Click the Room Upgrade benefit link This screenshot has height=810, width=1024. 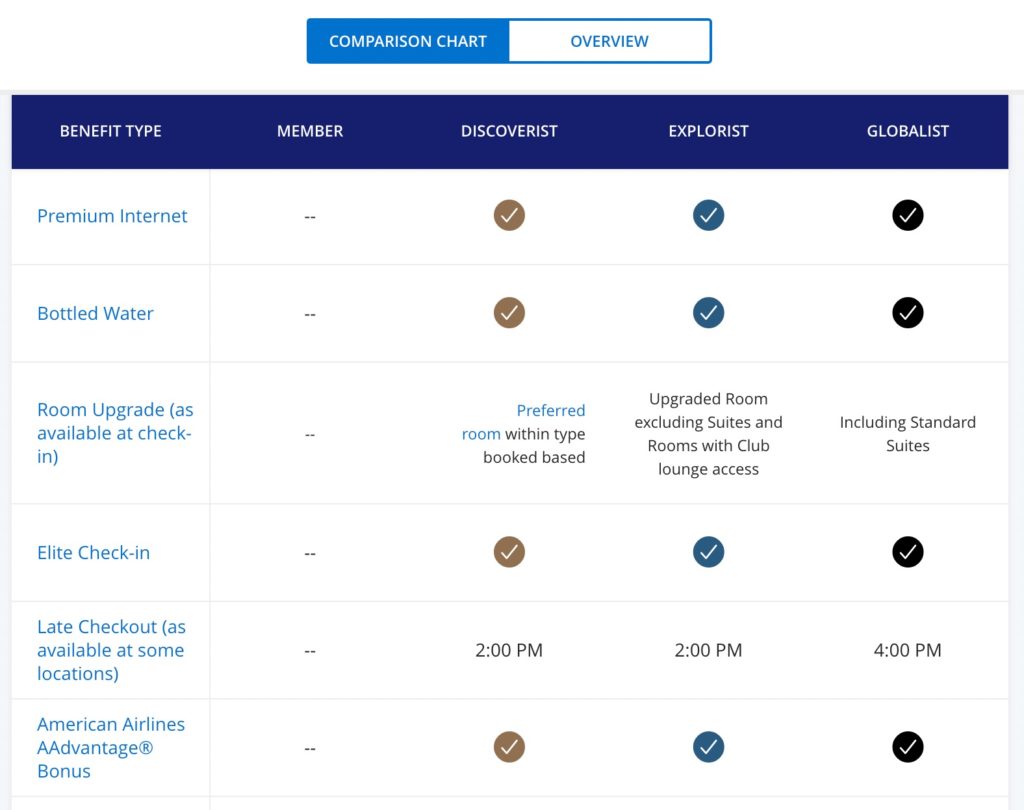(x=114, y=433)
